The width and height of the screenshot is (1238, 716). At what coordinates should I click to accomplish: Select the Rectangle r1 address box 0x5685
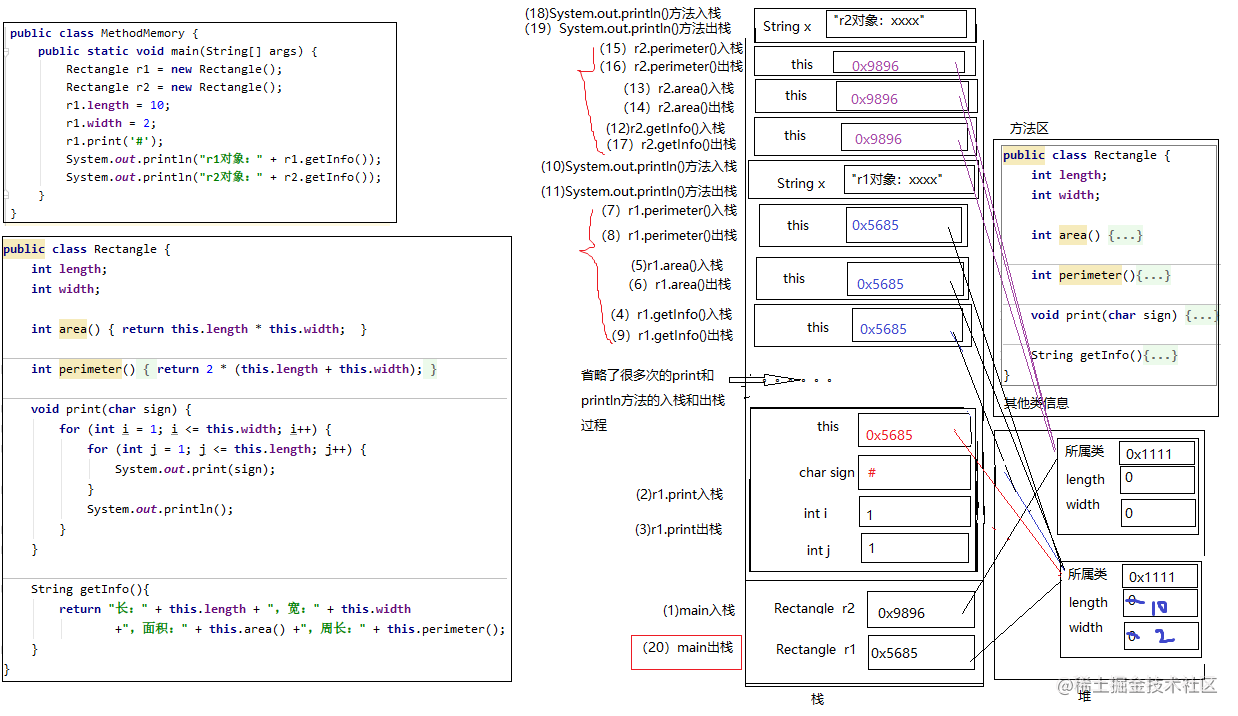(921, 652)
